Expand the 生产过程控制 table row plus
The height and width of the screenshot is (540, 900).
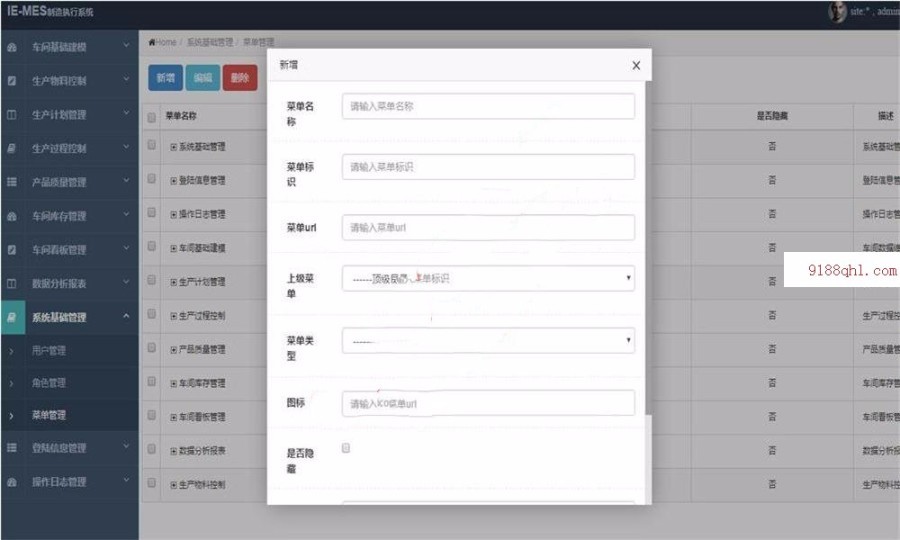(173, 316)
